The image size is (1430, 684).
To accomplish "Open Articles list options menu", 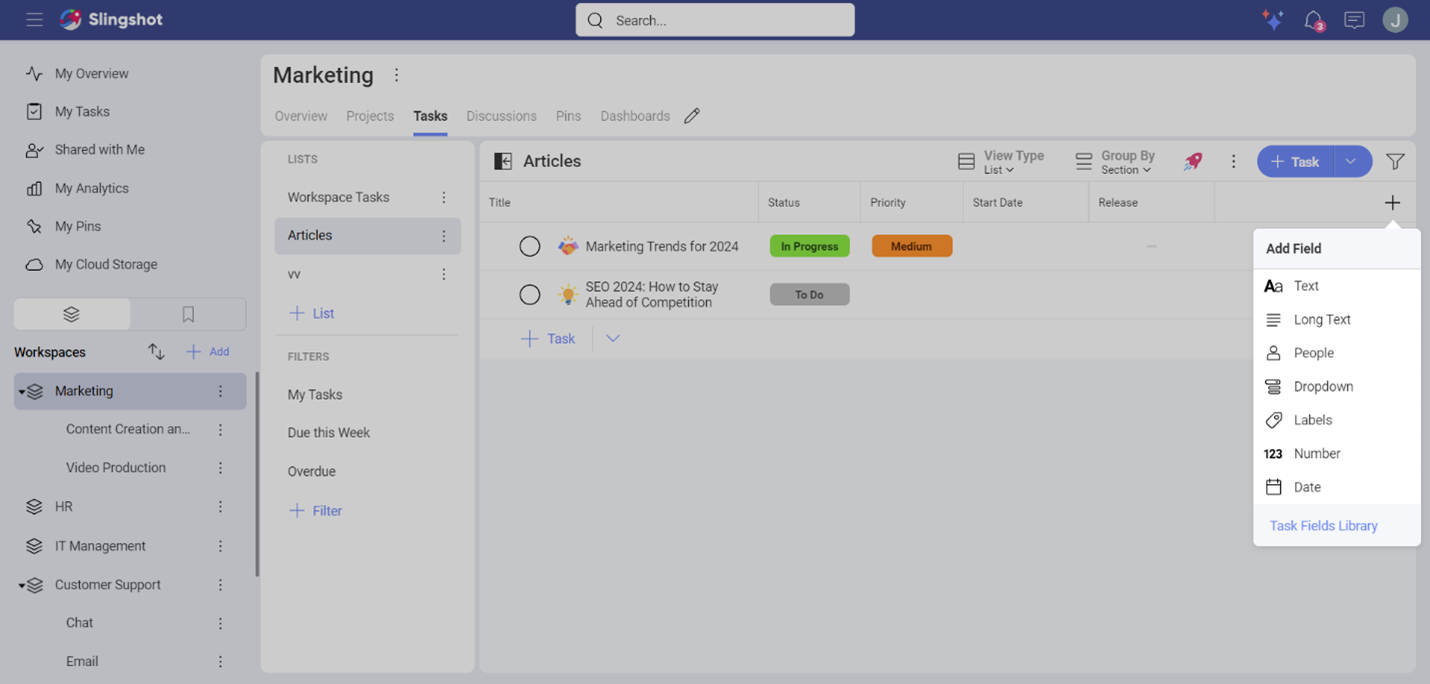I will [x=444, y=235].
